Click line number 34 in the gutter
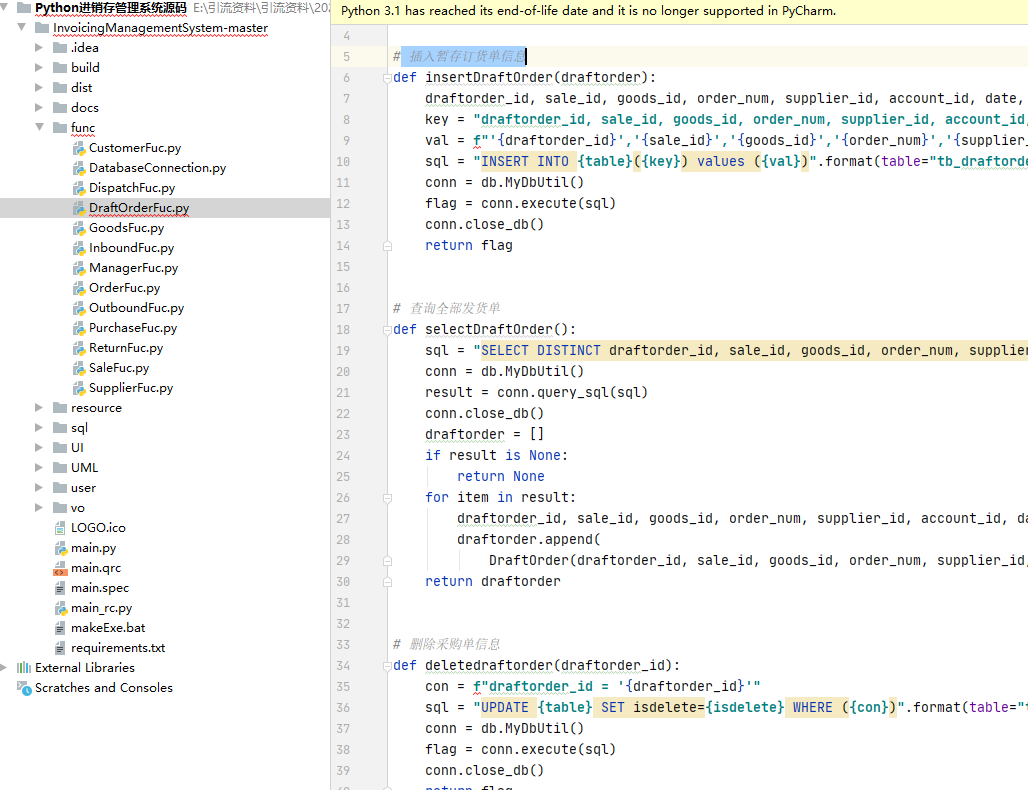This screenshot has width=1028, height=790. (343, 666)
